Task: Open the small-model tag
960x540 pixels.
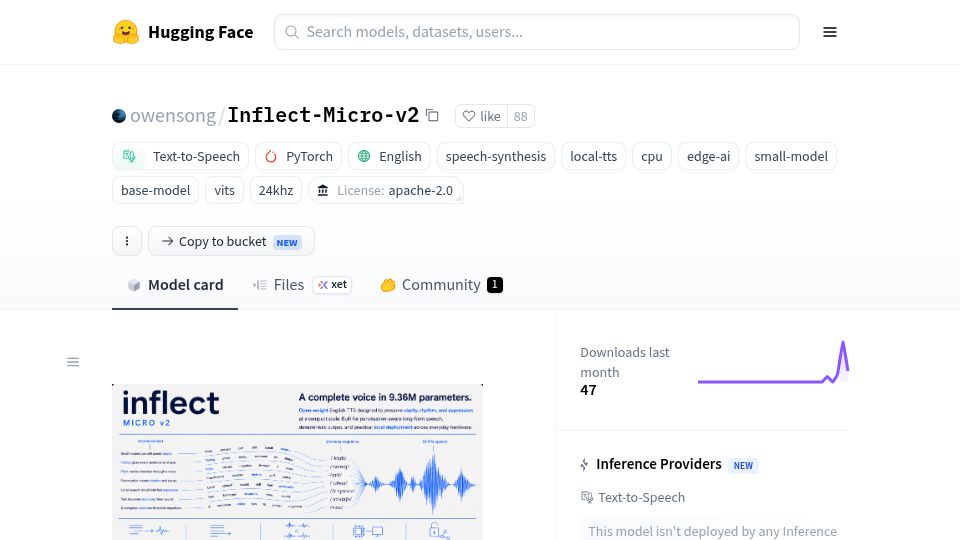Action: (790, 156)
